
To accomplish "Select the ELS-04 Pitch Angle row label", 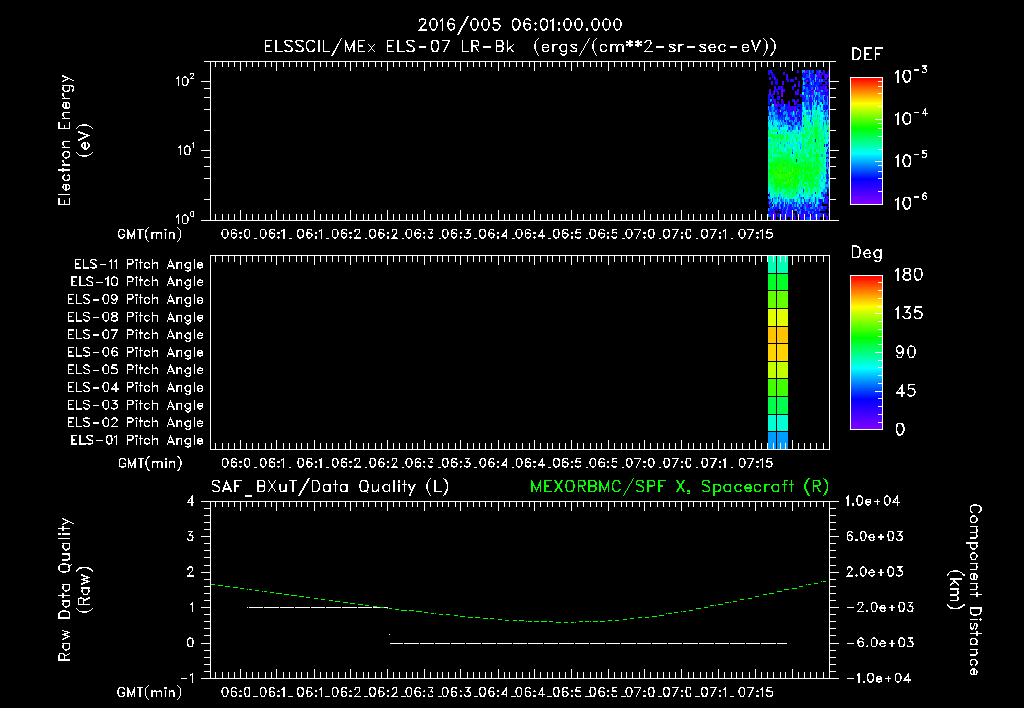I will coord(135,387).
